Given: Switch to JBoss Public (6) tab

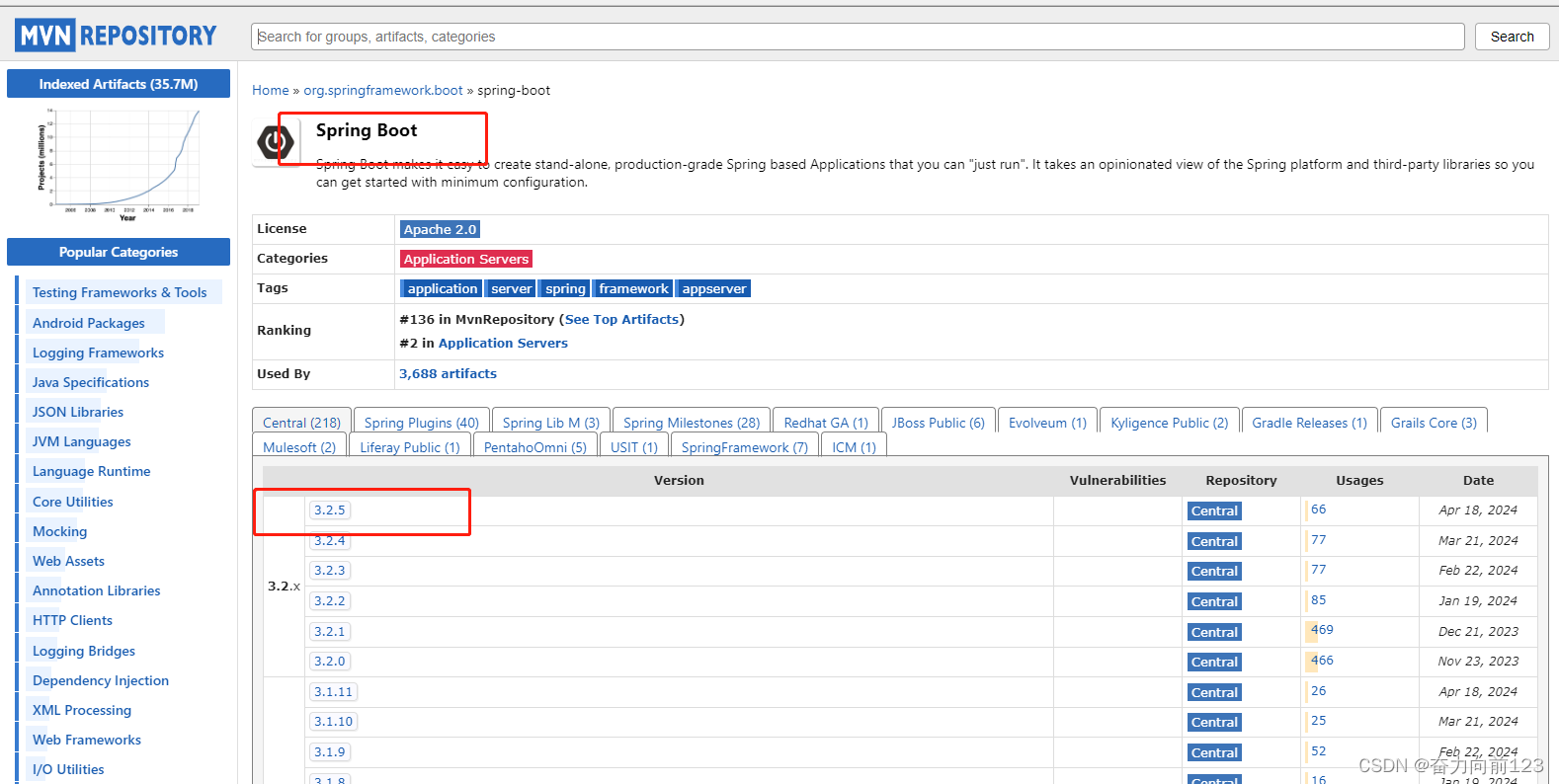Looking at the screenshot, I should (939, 422).
